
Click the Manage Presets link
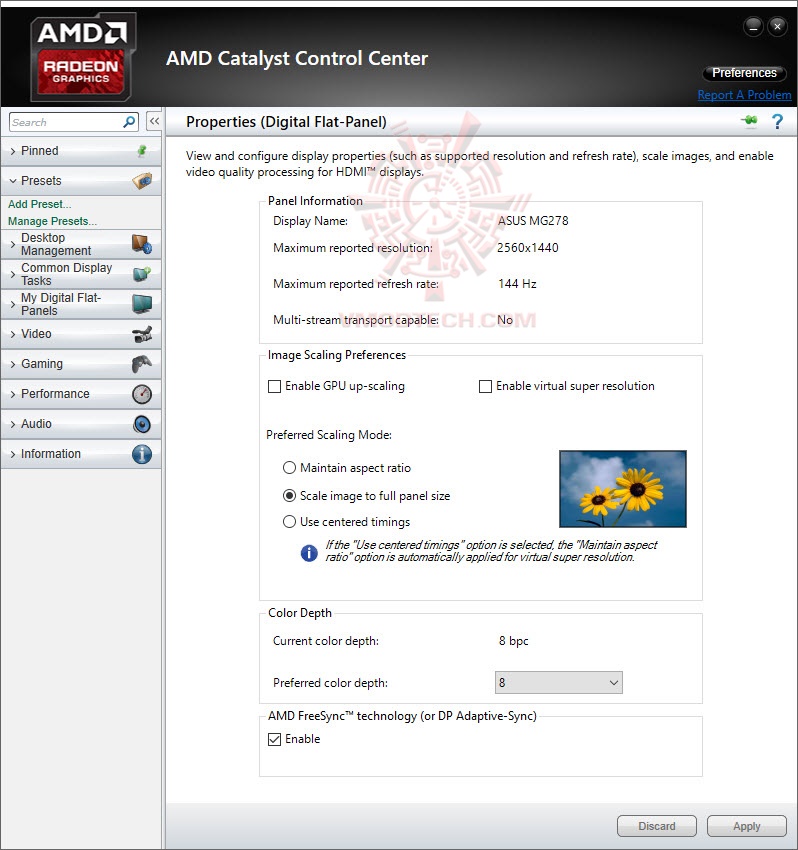point(52,221)
